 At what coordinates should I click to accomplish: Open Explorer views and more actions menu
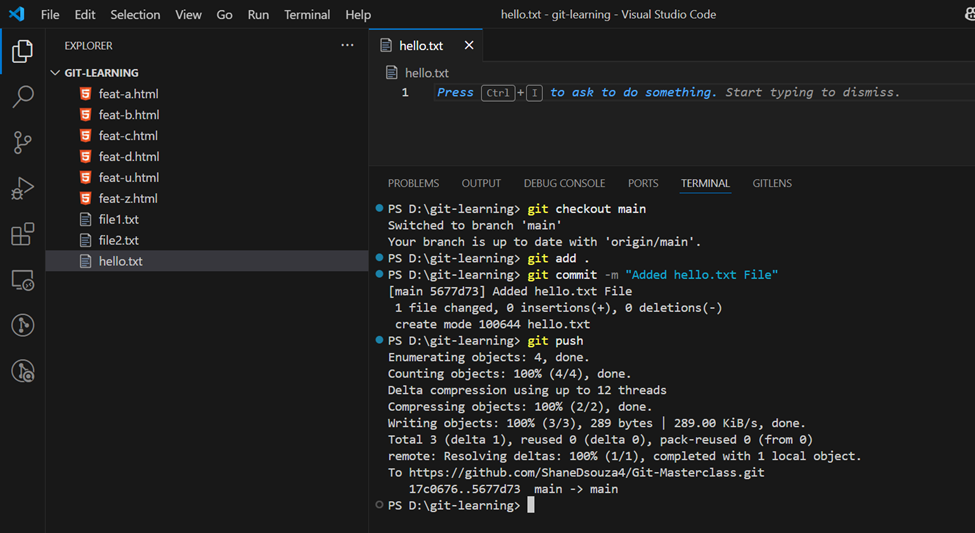tap(347, 45)
